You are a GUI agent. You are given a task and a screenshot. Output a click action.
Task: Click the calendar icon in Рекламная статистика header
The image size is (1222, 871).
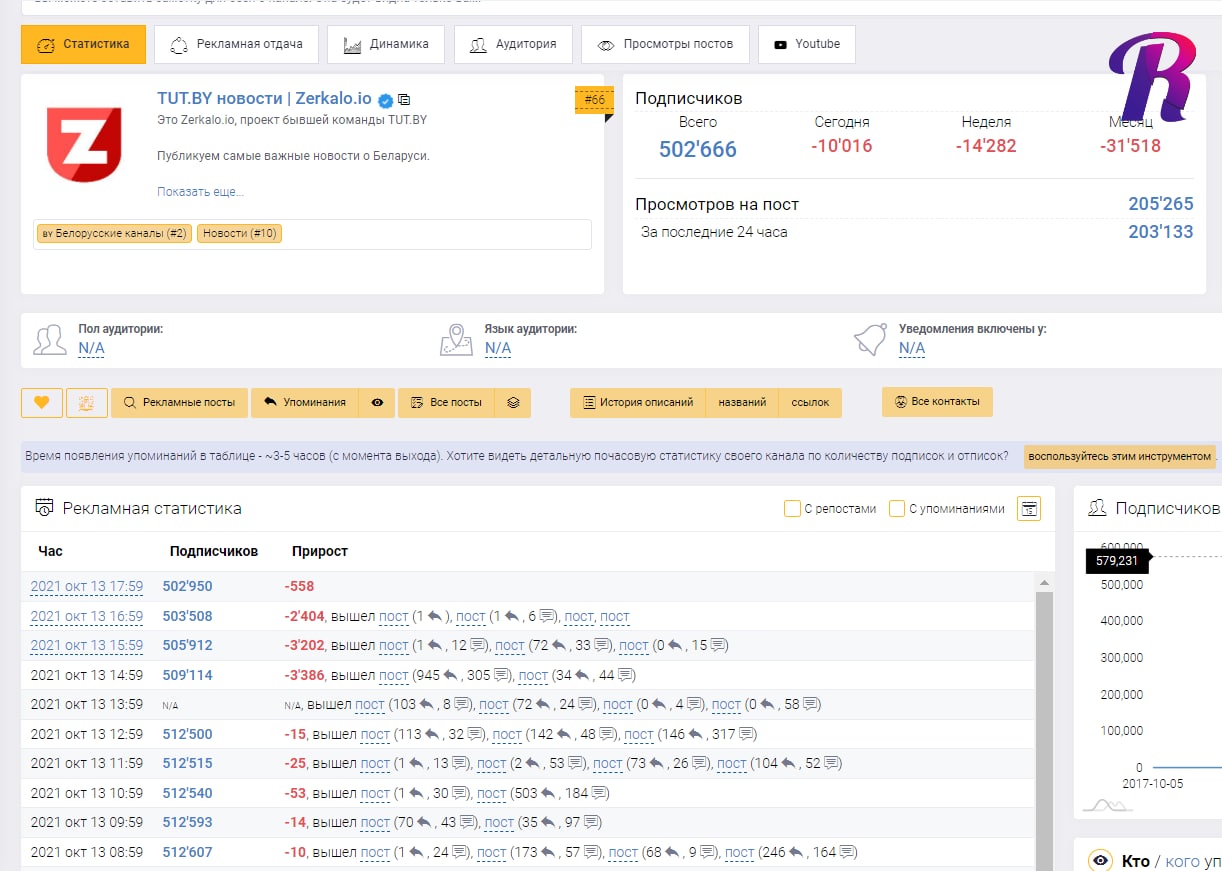(x=1029, y=508)
